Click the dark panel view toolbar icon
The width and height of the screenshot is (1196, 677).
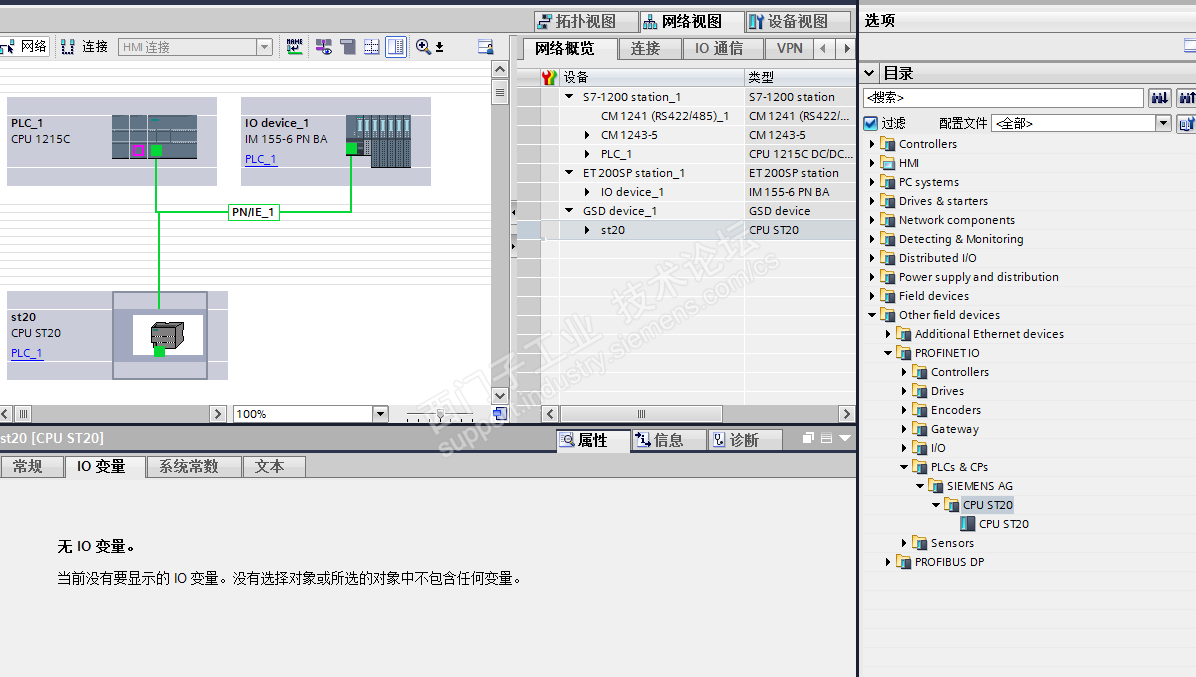tap(348, 47)
